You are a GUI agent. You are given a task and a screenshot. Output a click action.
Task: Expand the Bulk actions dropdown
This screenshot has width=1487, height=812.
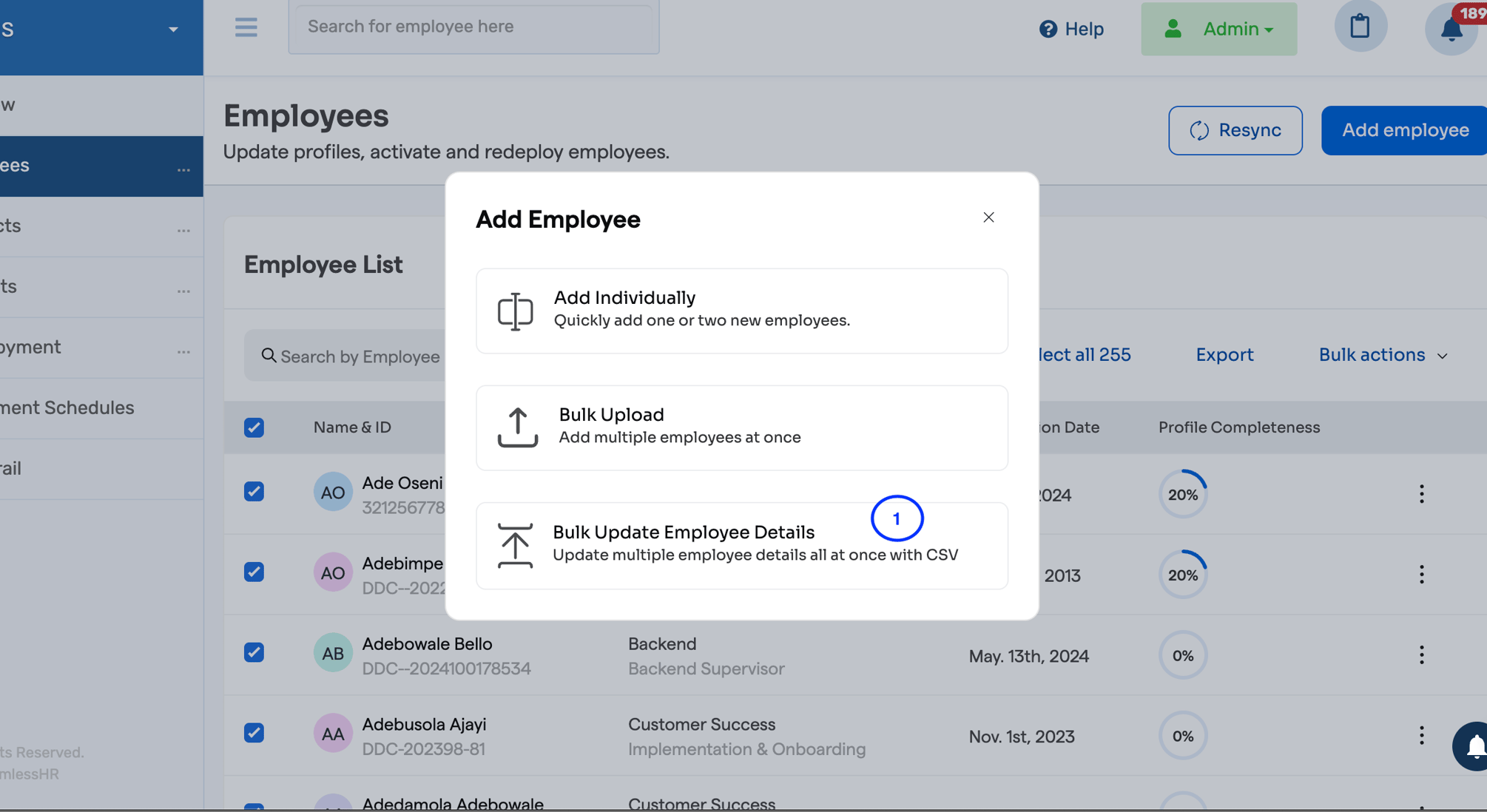(x=1383, y=355)
